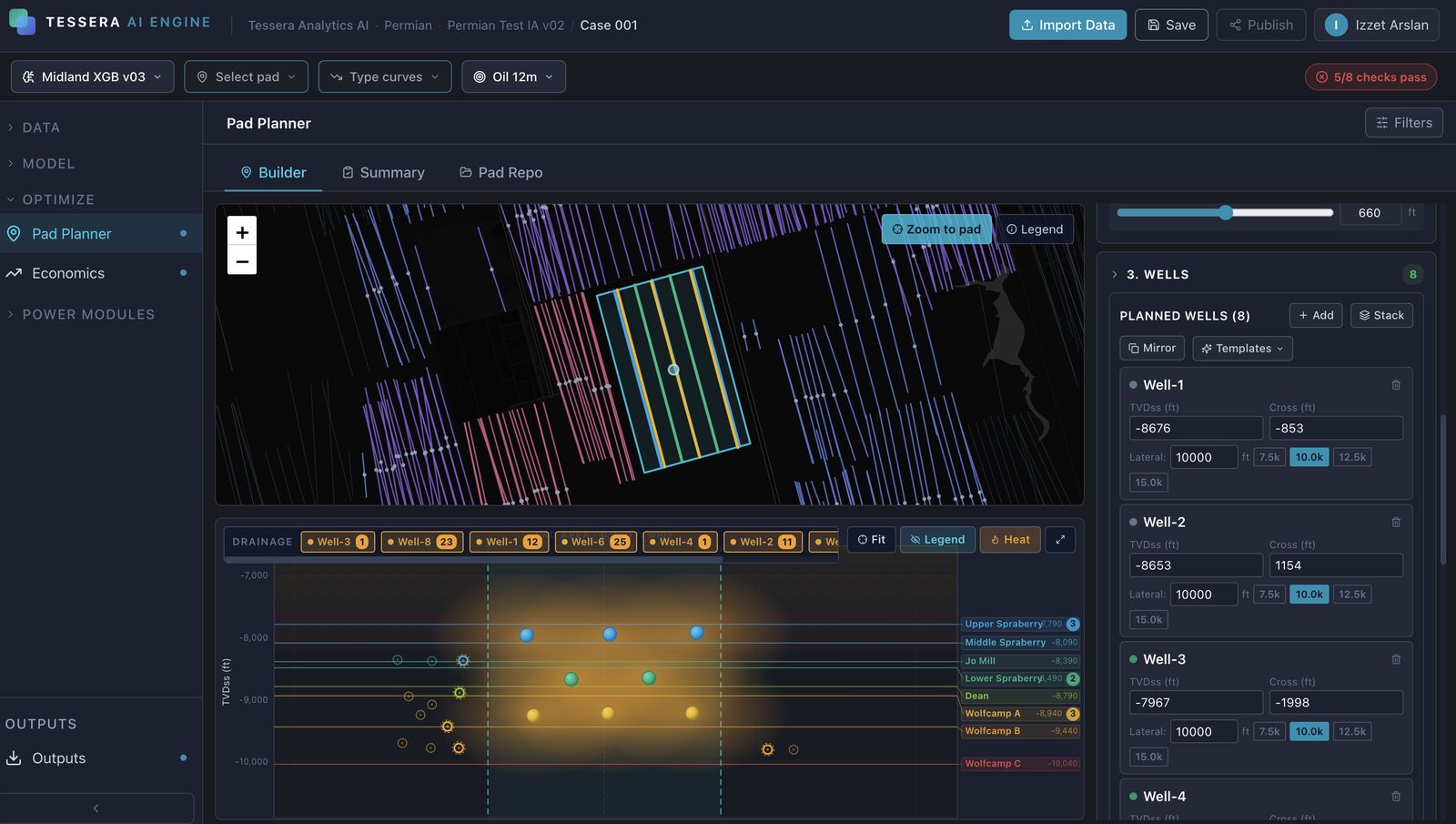Collapse the 3. WELLS section
This screenshot has width=1456, height=824.
[1115, 274]
